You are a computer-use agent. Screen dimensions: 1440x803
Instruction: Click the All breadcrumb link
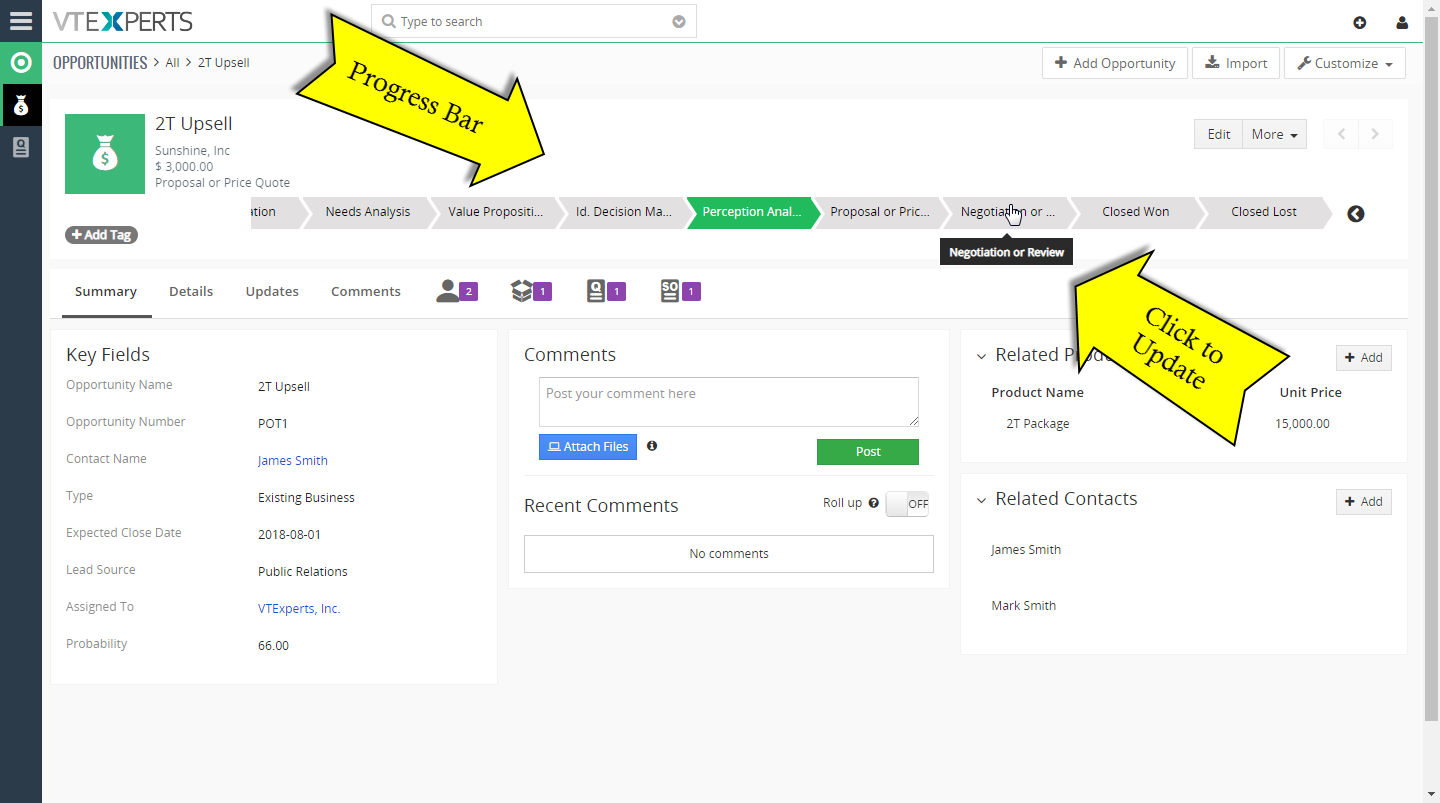[x=172, y=63]
